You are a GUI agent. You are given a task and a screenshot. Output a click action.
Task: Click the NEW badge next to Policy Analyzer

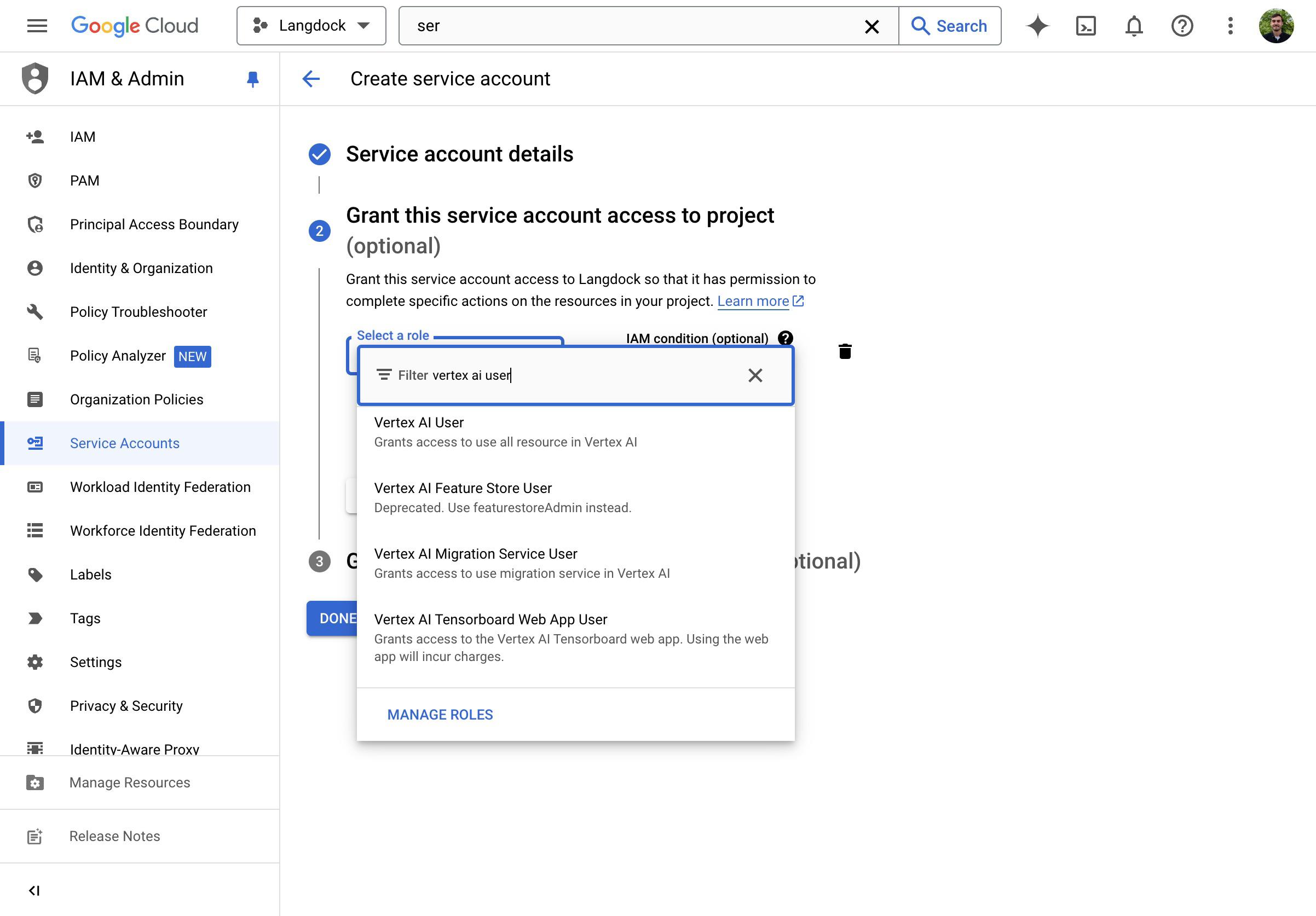click(192, 356)
